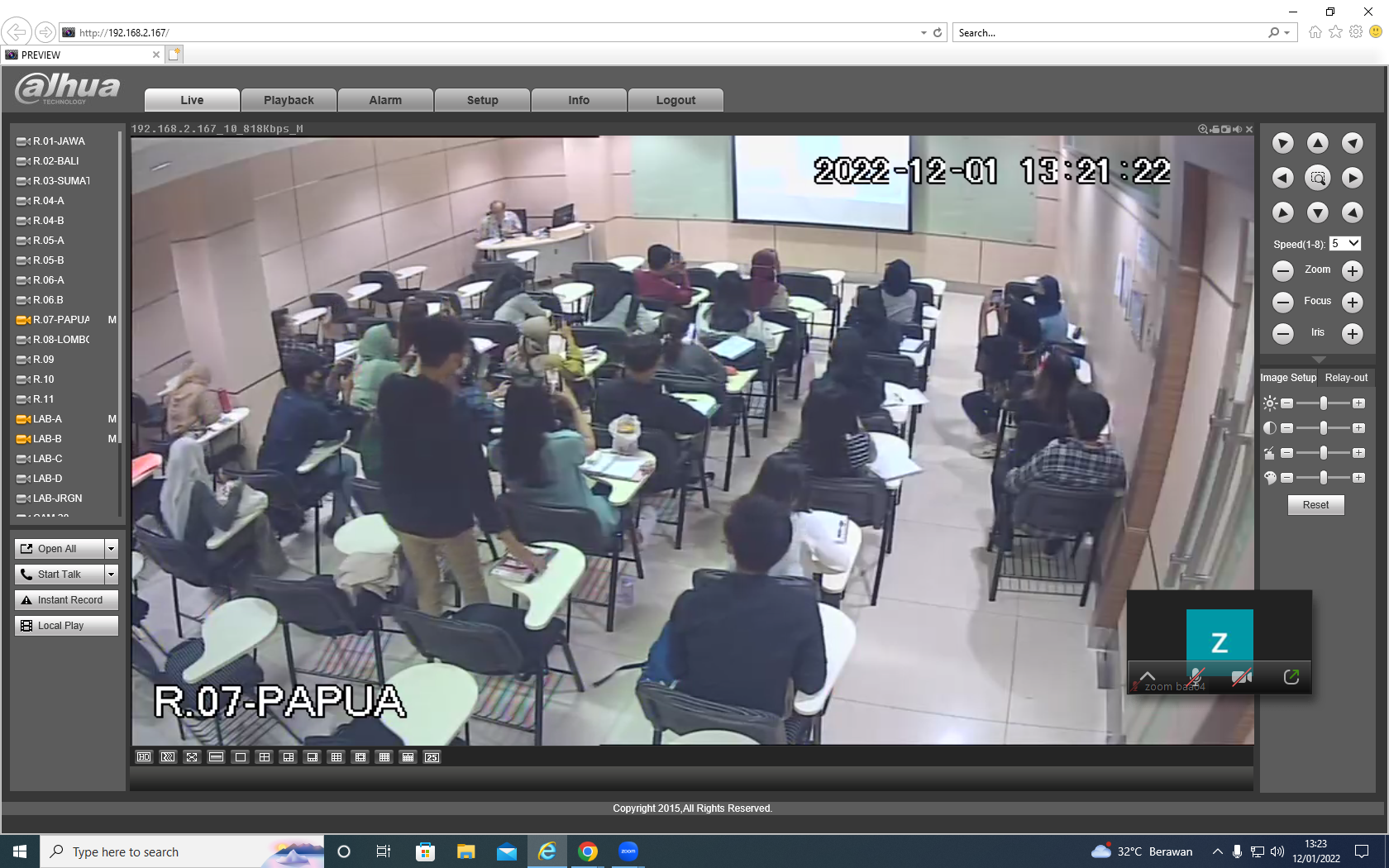Decrease saturation with minus button
The width and height of the screenshot is (1389, 868).
pyautogui.click(x=1286, y=478)
